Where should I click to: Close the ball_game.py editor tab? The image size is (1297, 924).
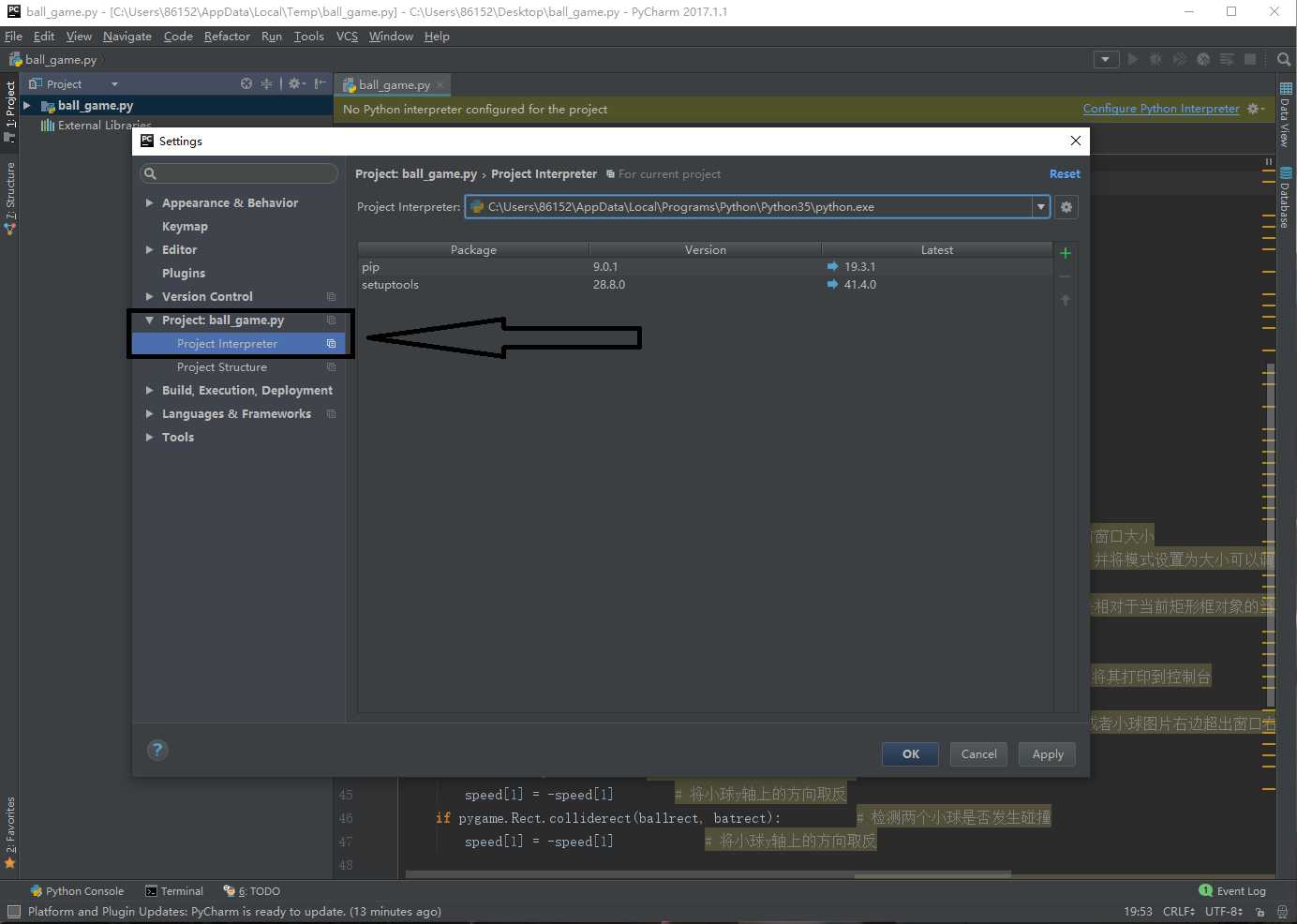(440, 84)
